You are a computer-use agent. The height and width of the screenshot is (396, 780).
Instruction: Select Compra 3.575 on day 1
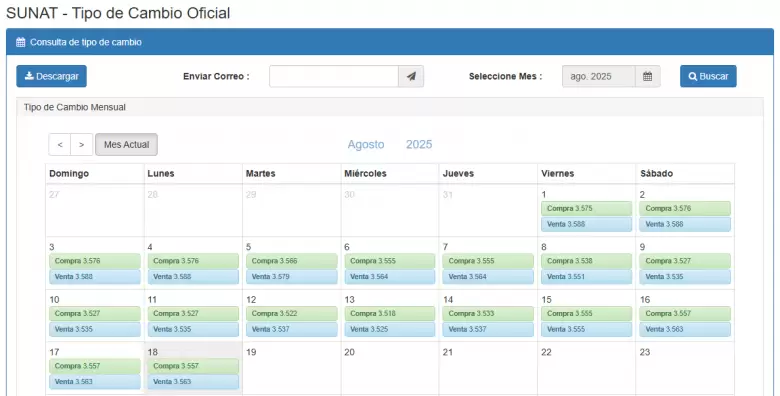point(586,208)
